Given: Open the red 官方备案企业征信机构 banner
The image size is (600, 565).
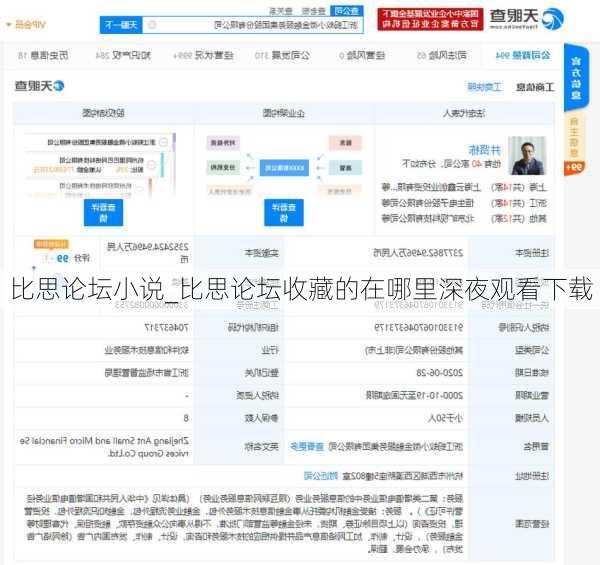Looking at the screenshot, I should [x=430, y=18].
